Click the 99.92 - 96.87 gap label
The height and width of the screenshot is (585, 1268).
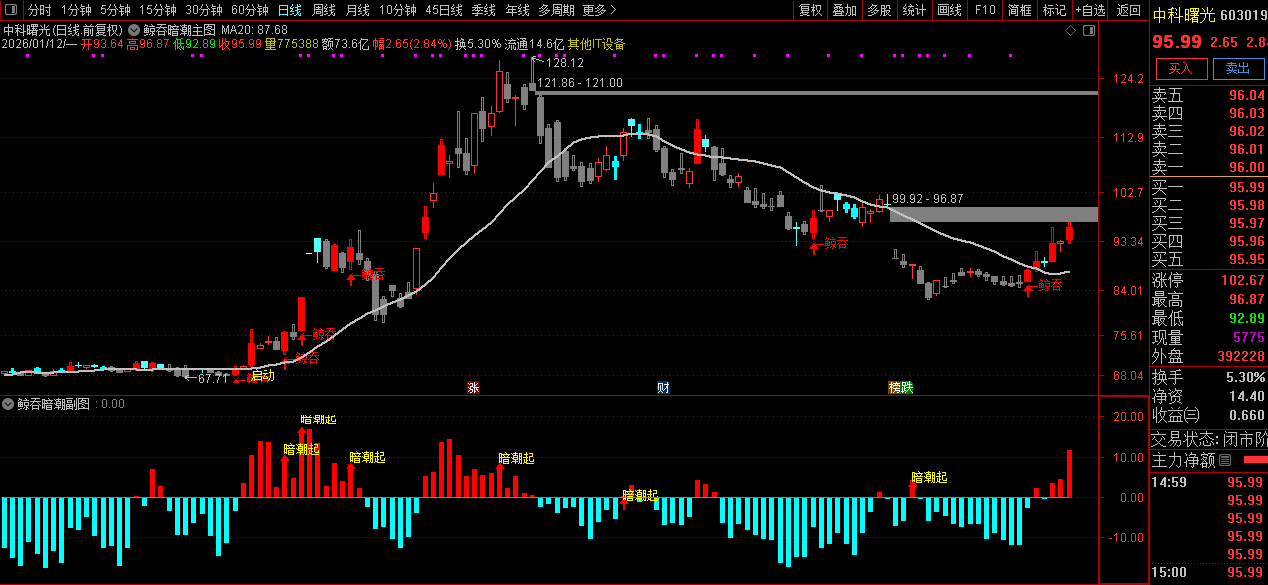click(927, 199)
